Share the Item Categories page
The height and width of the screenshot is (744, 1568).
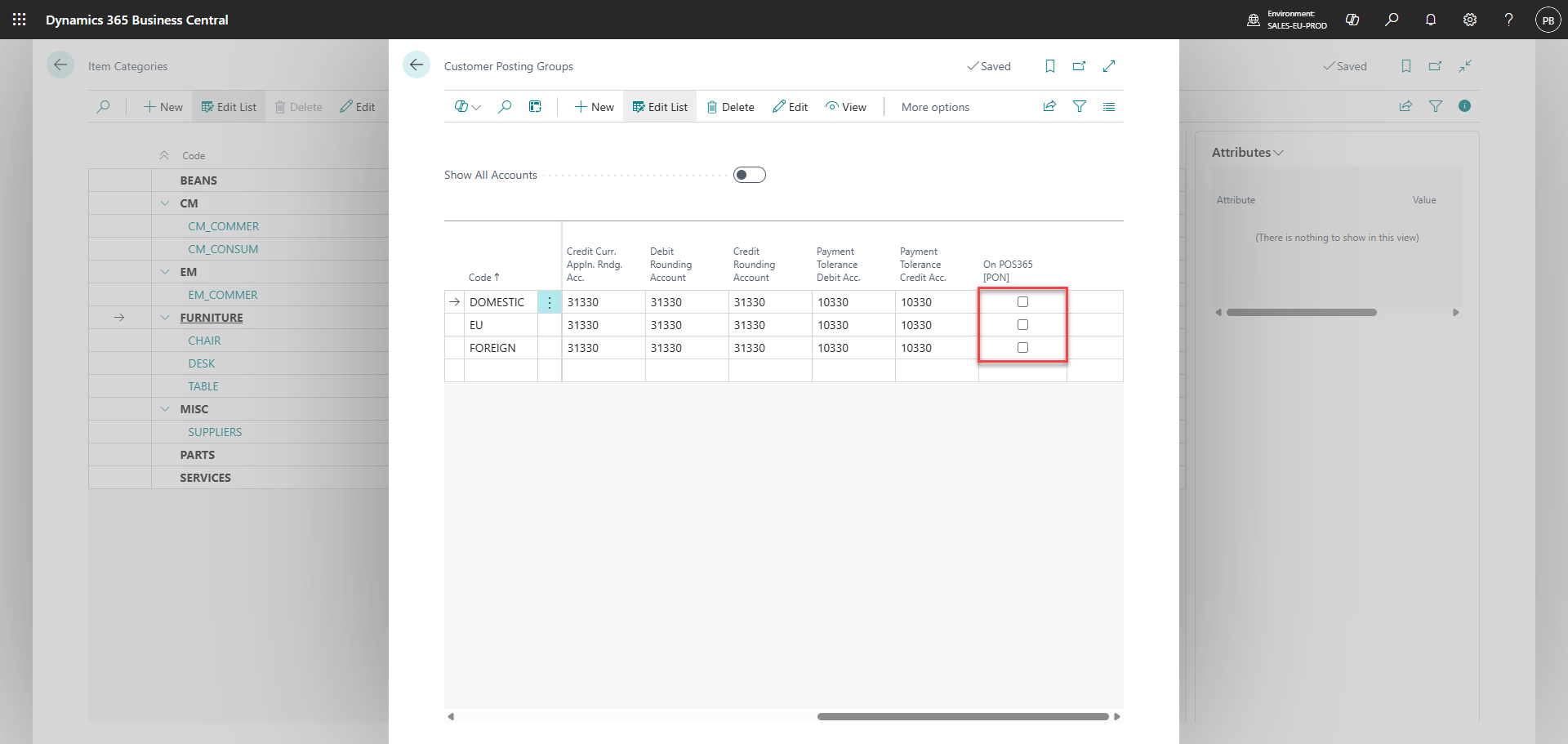click(1406, 106)
